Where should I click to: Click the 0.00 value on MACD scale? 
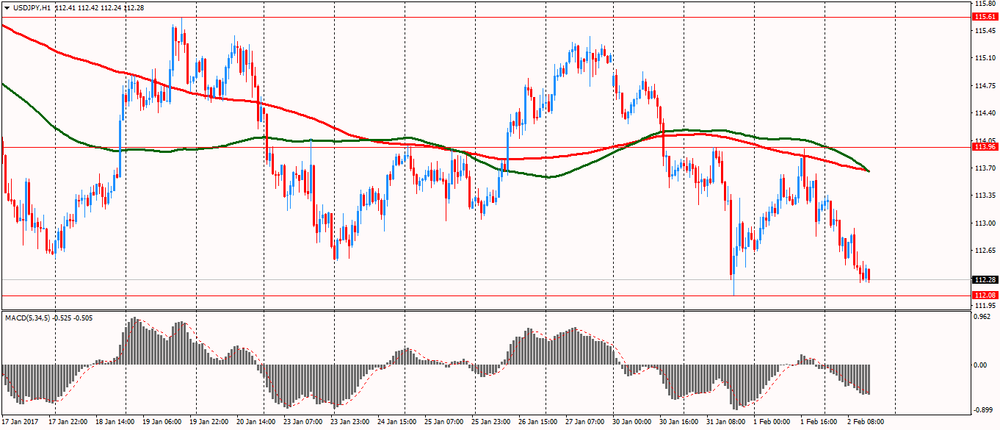point(983,366)
